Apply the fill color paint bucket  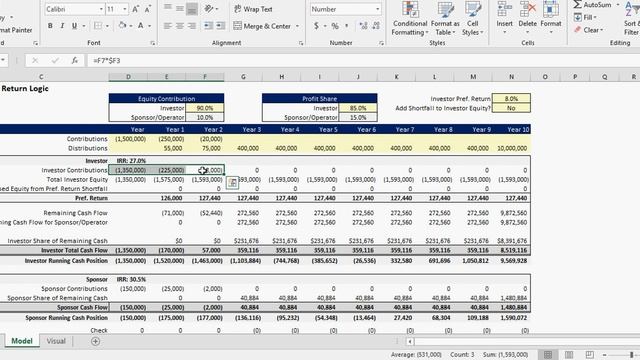(x=122, y=26)
